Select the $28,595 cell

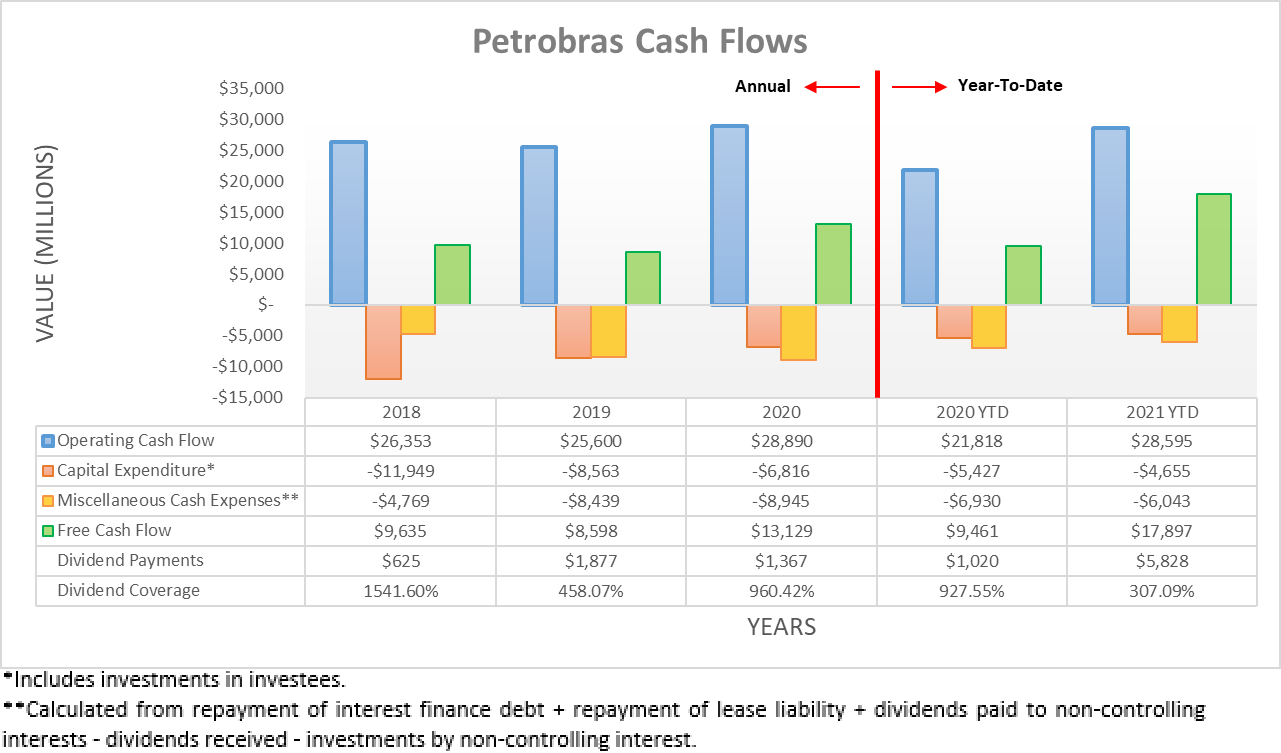pos(1162,441)
